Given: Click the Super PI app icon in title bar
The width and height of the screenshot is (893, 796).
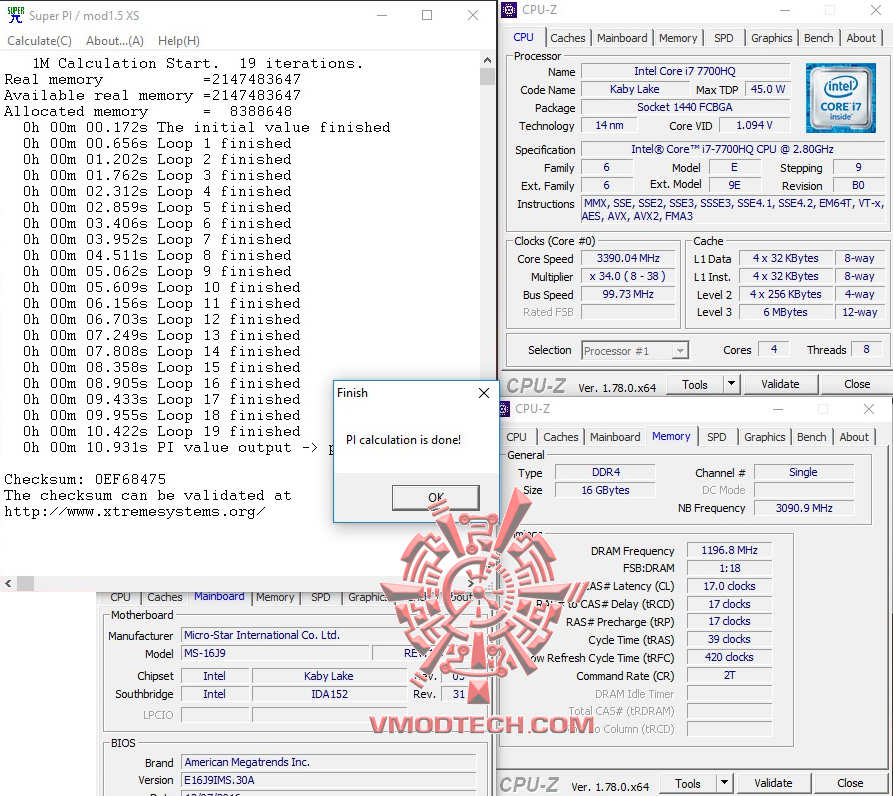Looking at the screenshot, I should (x=15, y=15).
